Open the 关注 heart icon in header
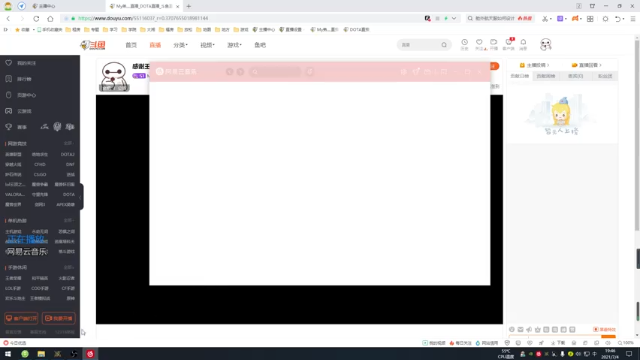 coord(479,44)
